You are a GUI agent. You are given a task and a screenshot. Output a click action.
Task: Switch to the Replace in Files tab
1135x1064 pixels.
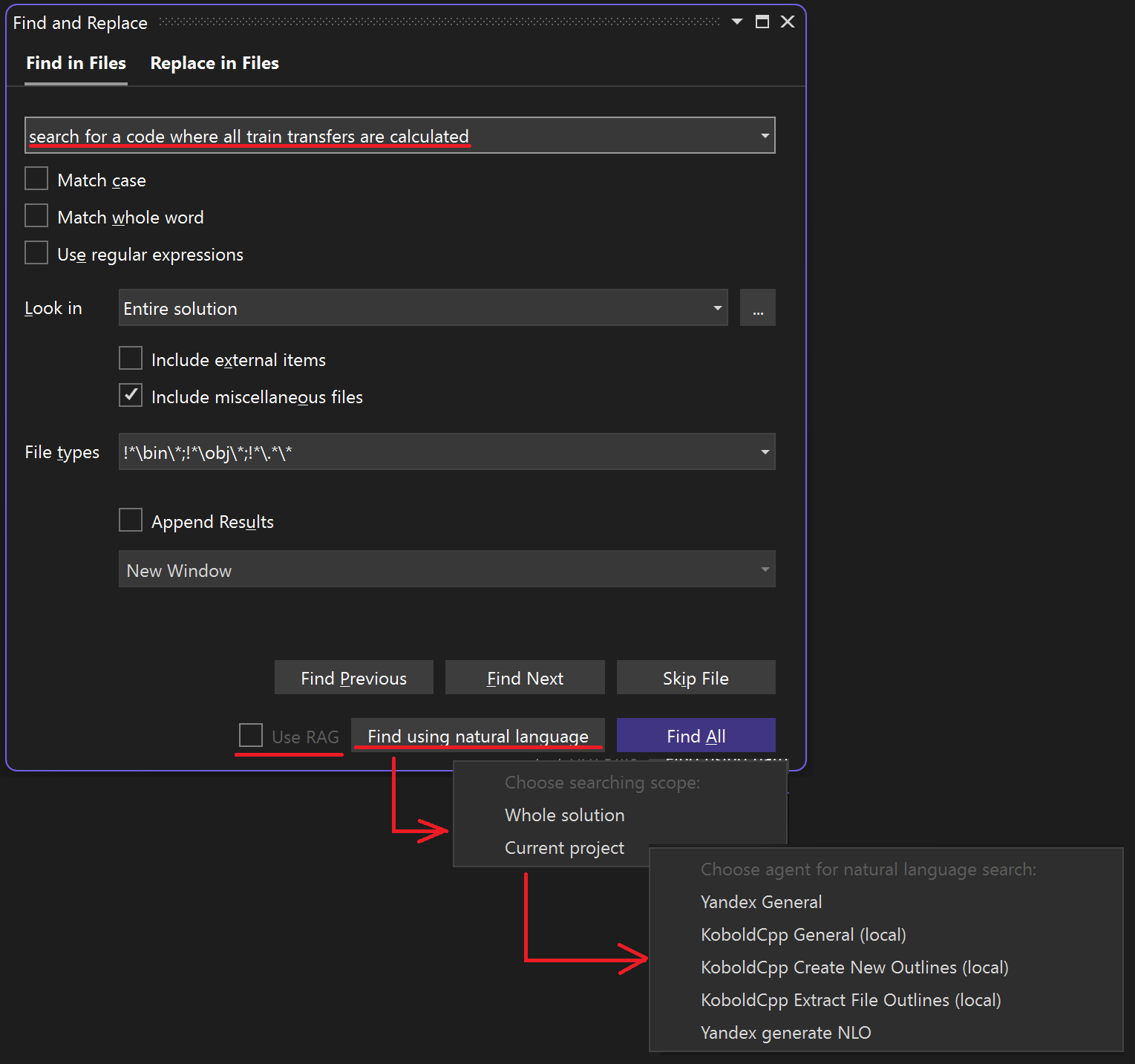point(214,63)
